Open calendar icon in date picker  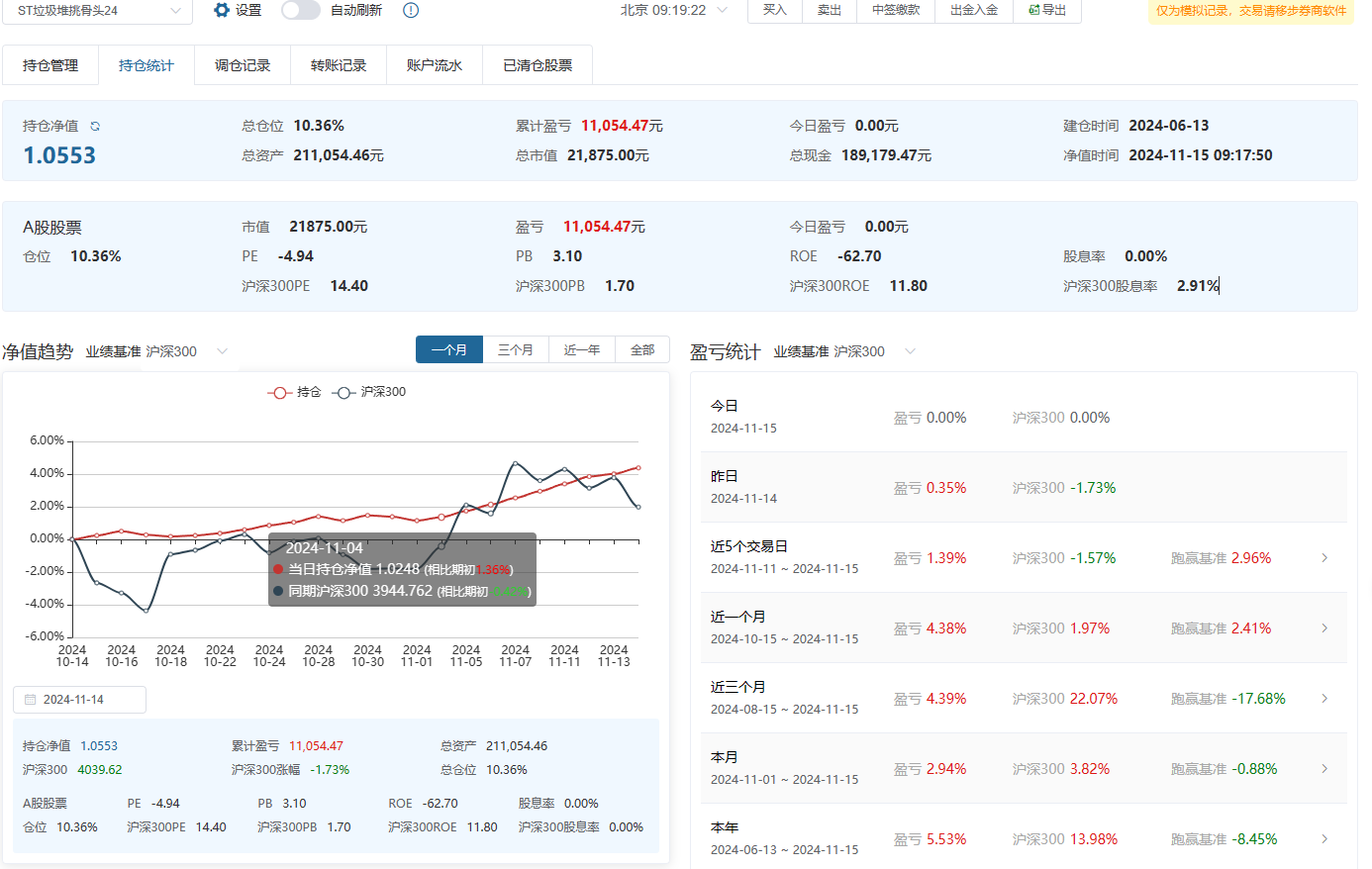30,700
